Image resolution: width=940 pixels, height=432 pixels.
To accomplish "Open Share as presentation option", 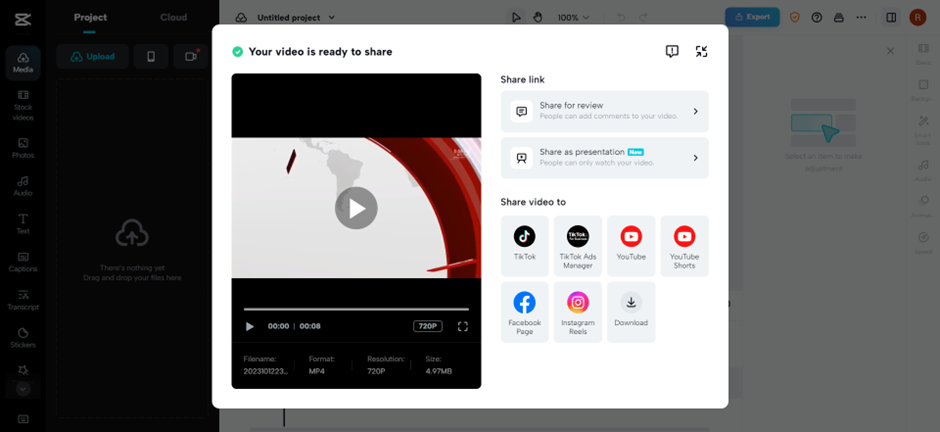I will point(604,158).
